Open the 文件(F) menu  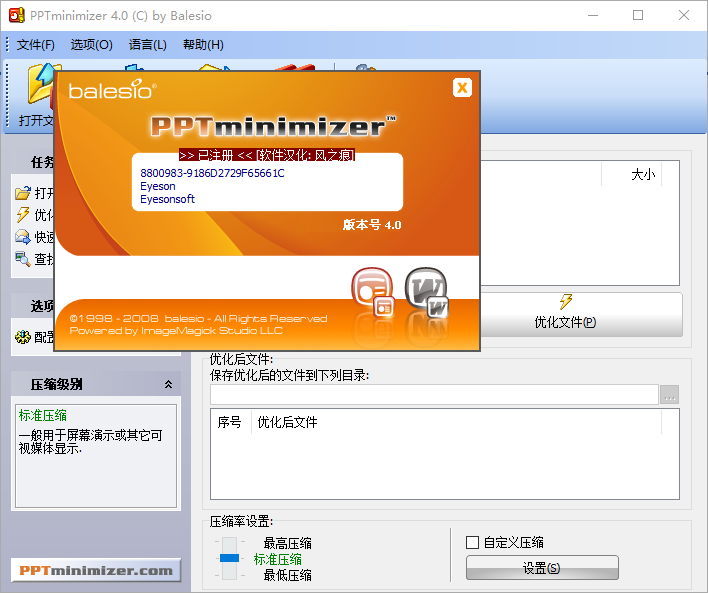[36, 45]
